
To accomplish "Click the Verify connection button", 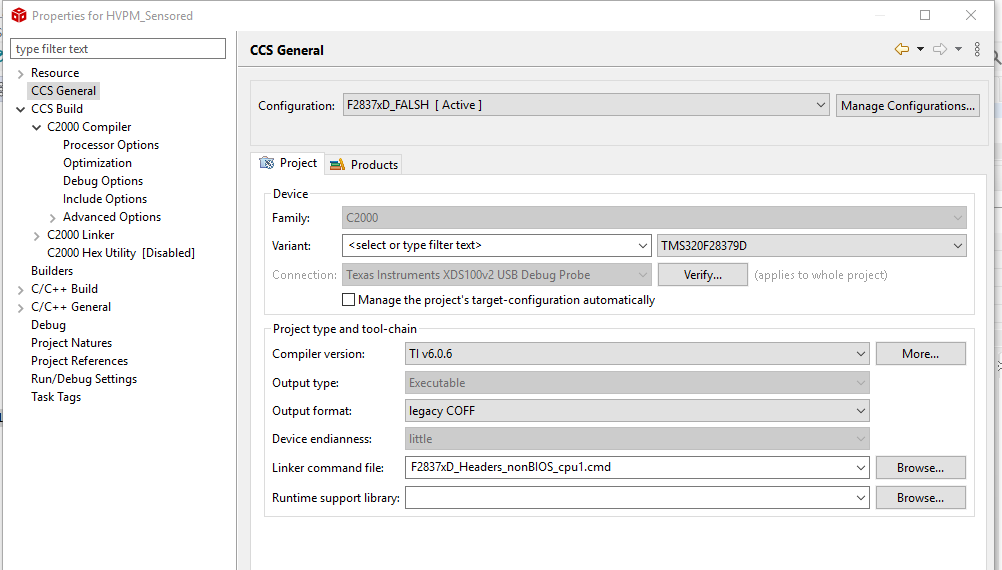I will click(x=702, y=275).
